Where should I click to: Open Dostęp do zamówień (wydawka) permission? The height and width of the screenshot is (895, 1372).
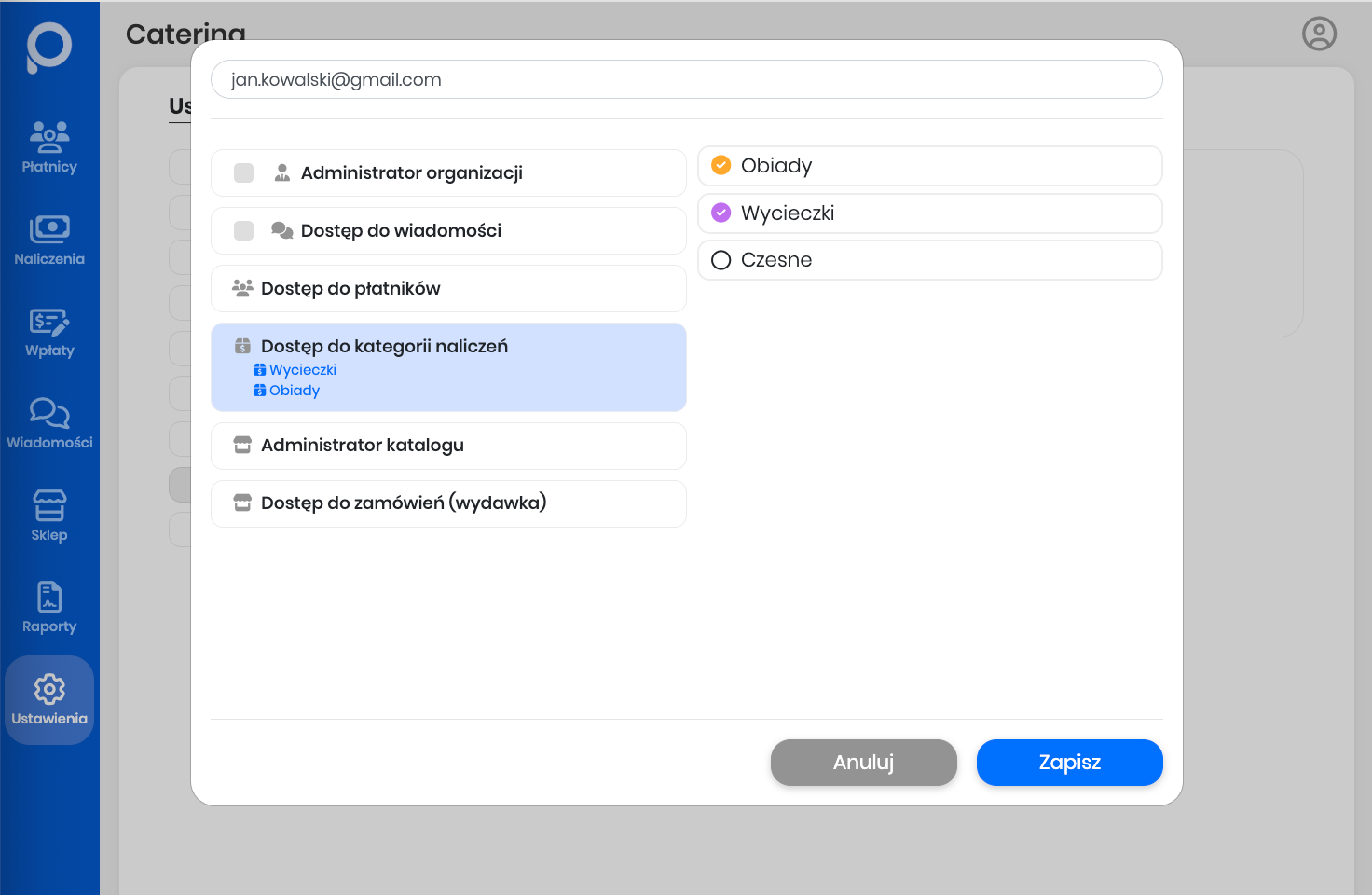pyautogui.click(x=448, y=503)
